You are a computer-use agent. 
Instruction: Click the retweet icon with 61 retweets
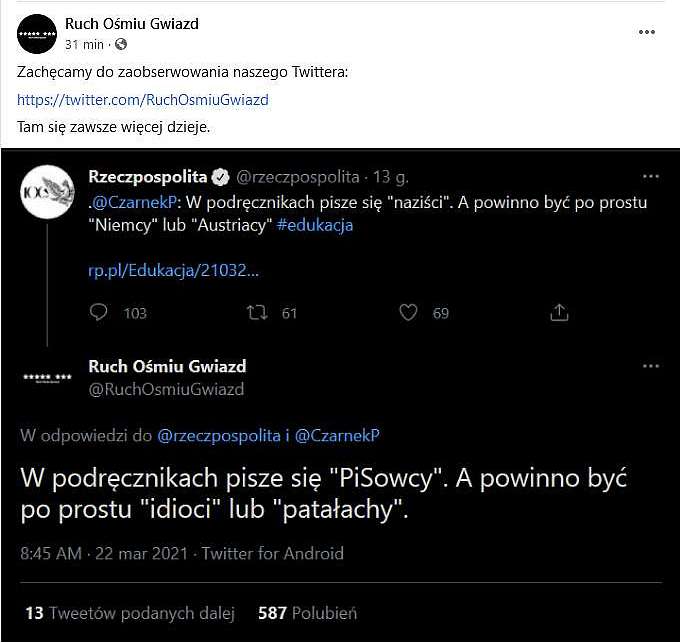pos(257,312)
